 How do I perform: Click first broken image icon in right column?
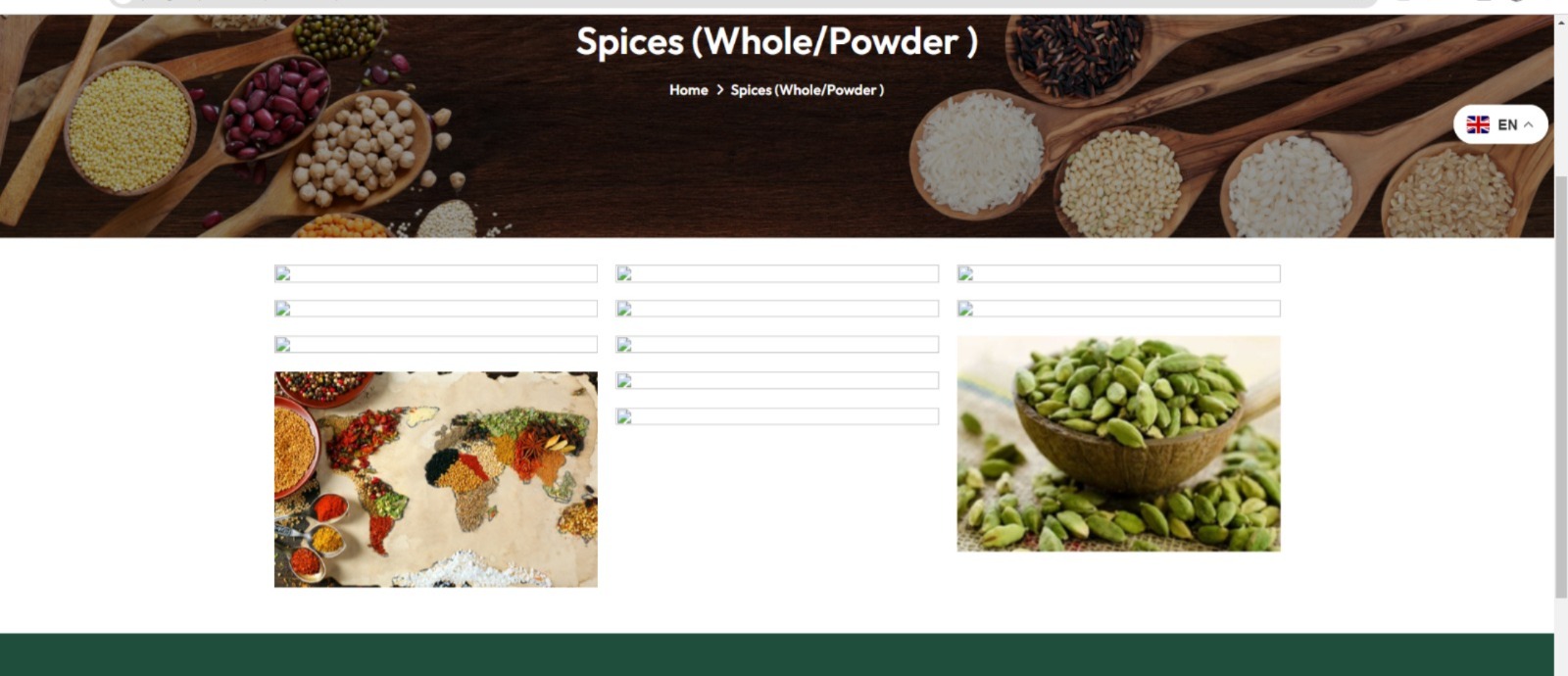(x=965, y=273)
